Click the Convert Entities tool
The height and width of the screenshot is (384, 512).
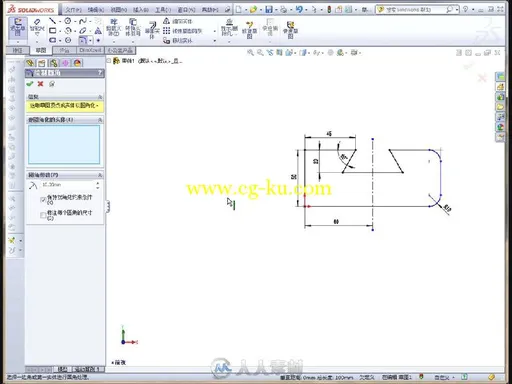coord(132,28)
